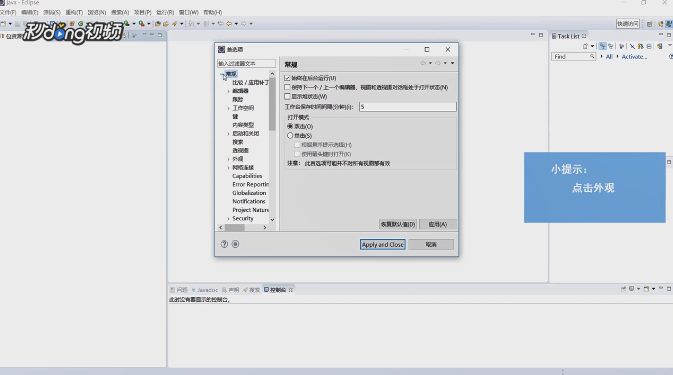Click the Open Task folder toolbar icon
Screen dimensions: 673x375
[x=166, y=24]
